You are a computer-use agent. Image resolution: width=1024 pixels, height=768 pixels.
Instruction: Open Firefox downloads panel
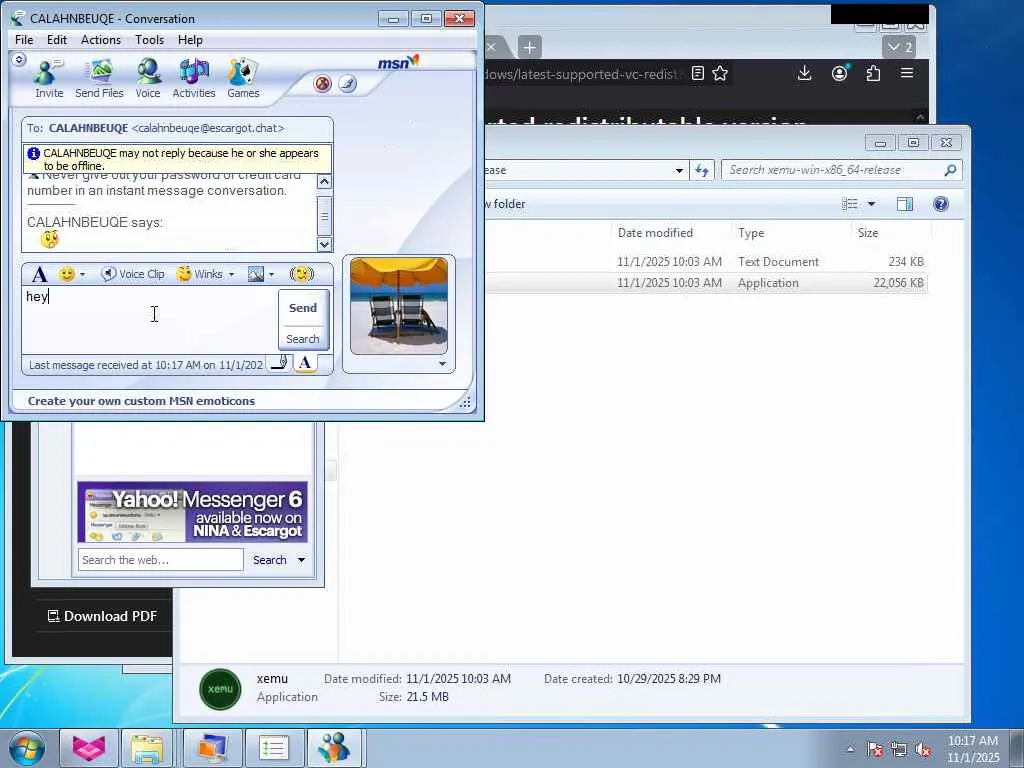point(805,73)
